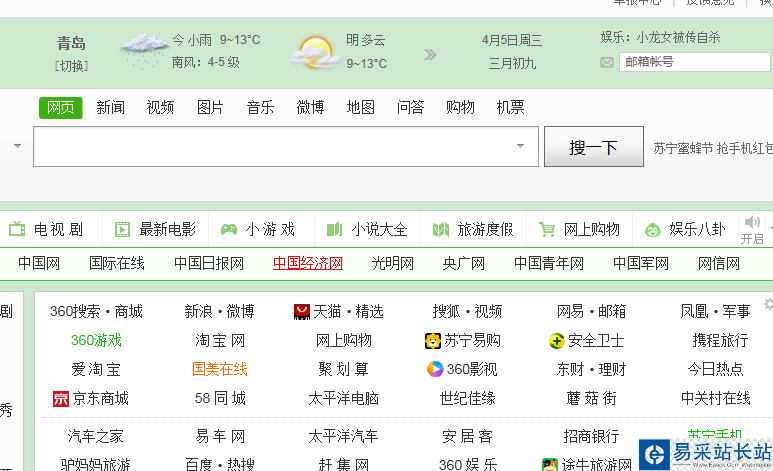Open the 中国青年网 link
This screenshot has width=773, height=471.
549,263
